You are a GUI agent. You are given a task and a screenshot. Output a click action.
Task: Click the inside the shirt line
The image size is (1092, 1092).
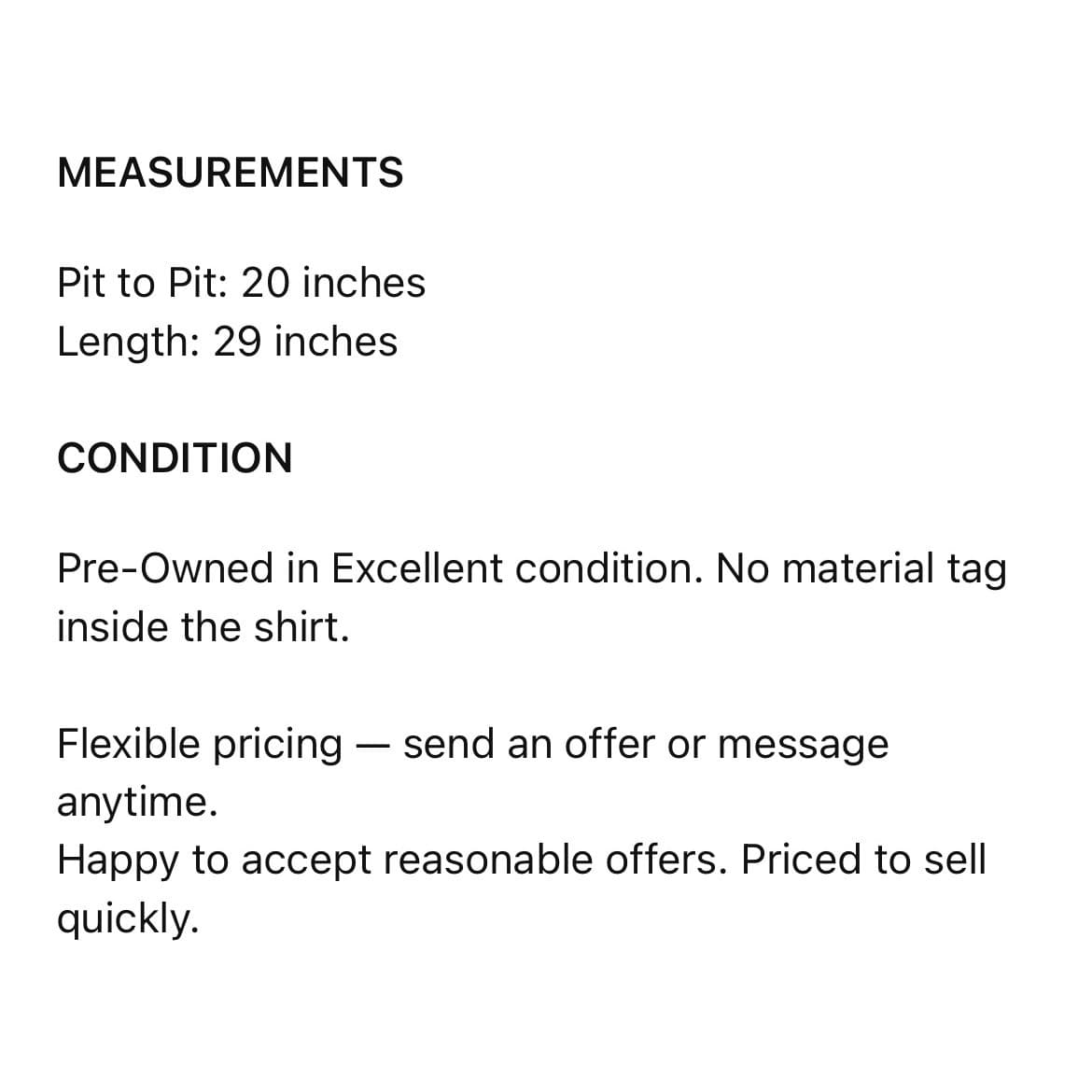coord(203,627)
